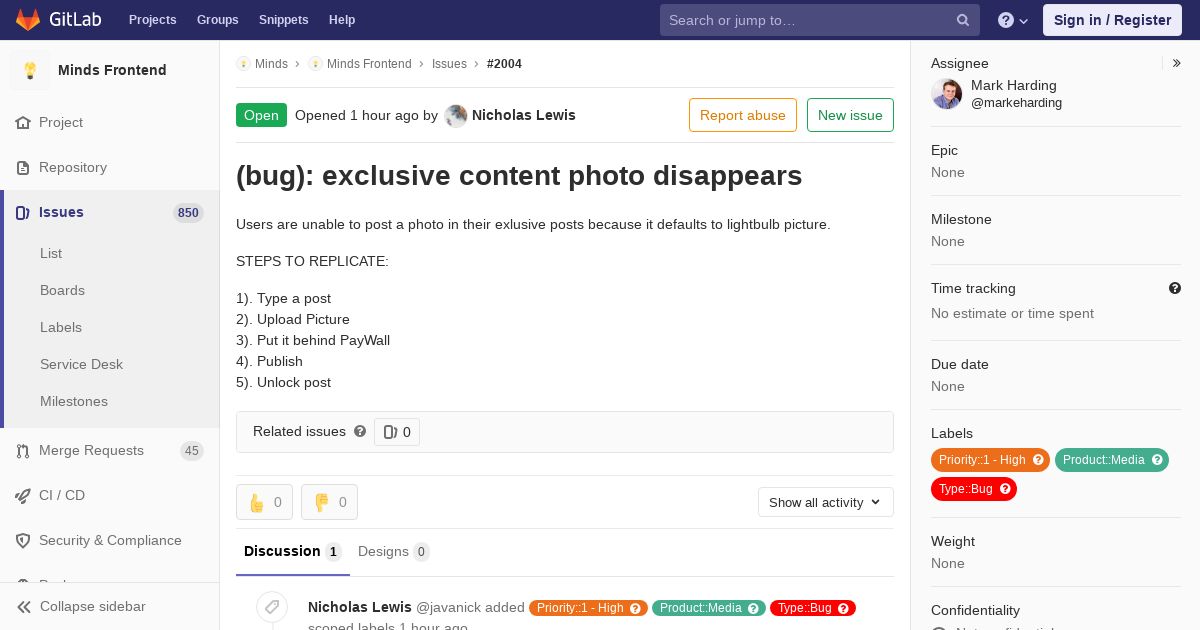1200x630 pixels.
Task: Open Milestones in sidebar
Action: (x=74, y=401)
